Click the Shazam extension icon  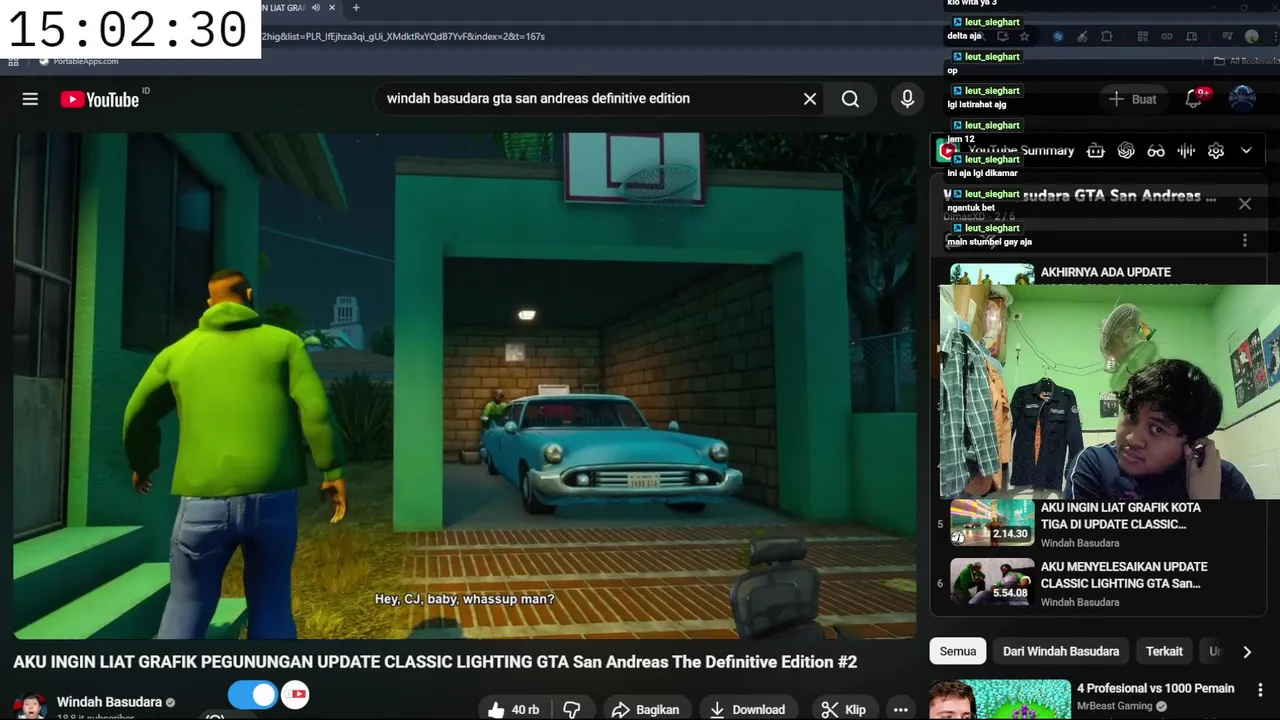pyautogui.click(x=1058, y=36)
